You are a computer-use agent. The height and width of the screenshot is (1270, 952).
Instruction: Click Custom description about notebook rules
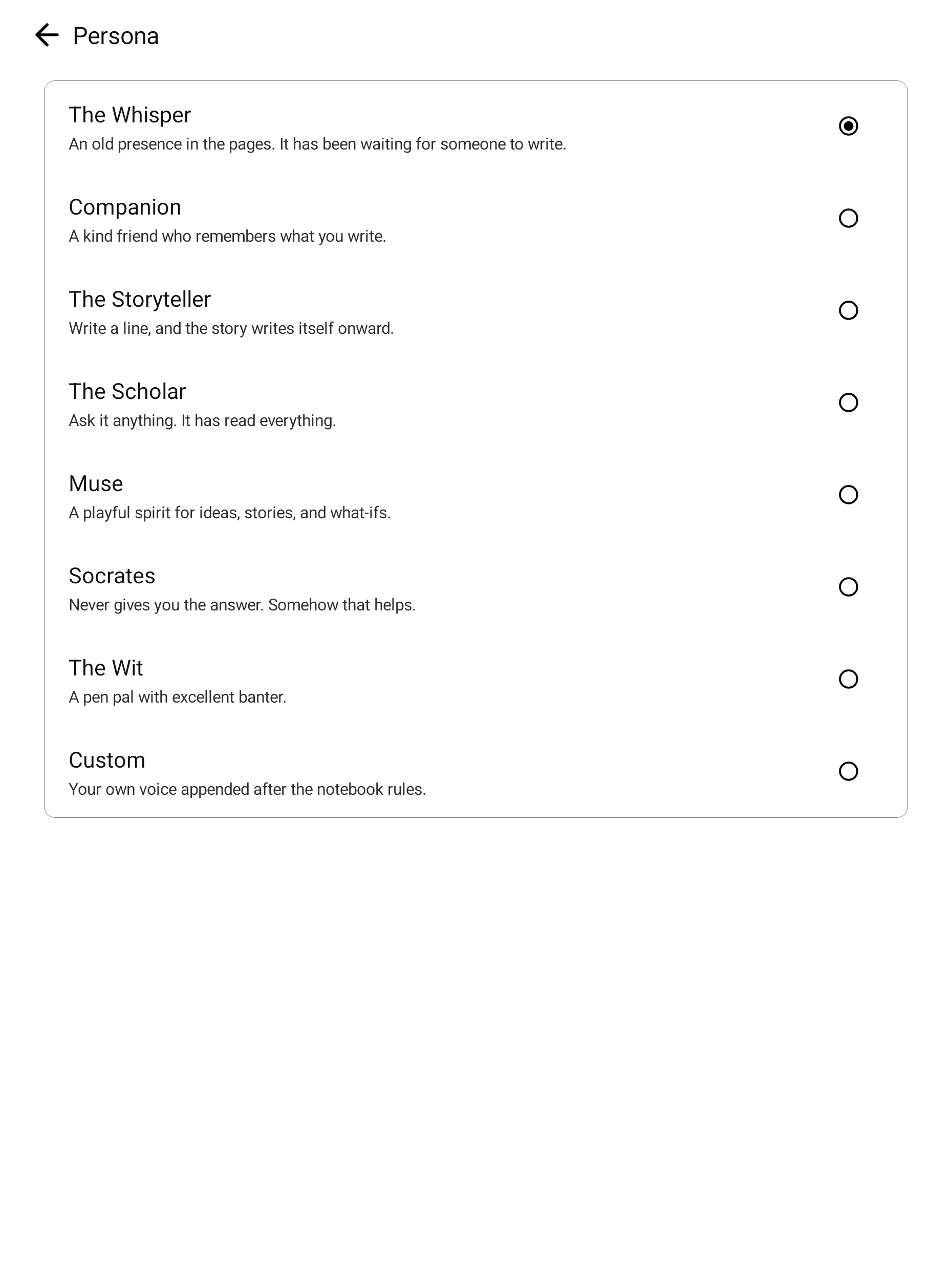tap(247, 790)
